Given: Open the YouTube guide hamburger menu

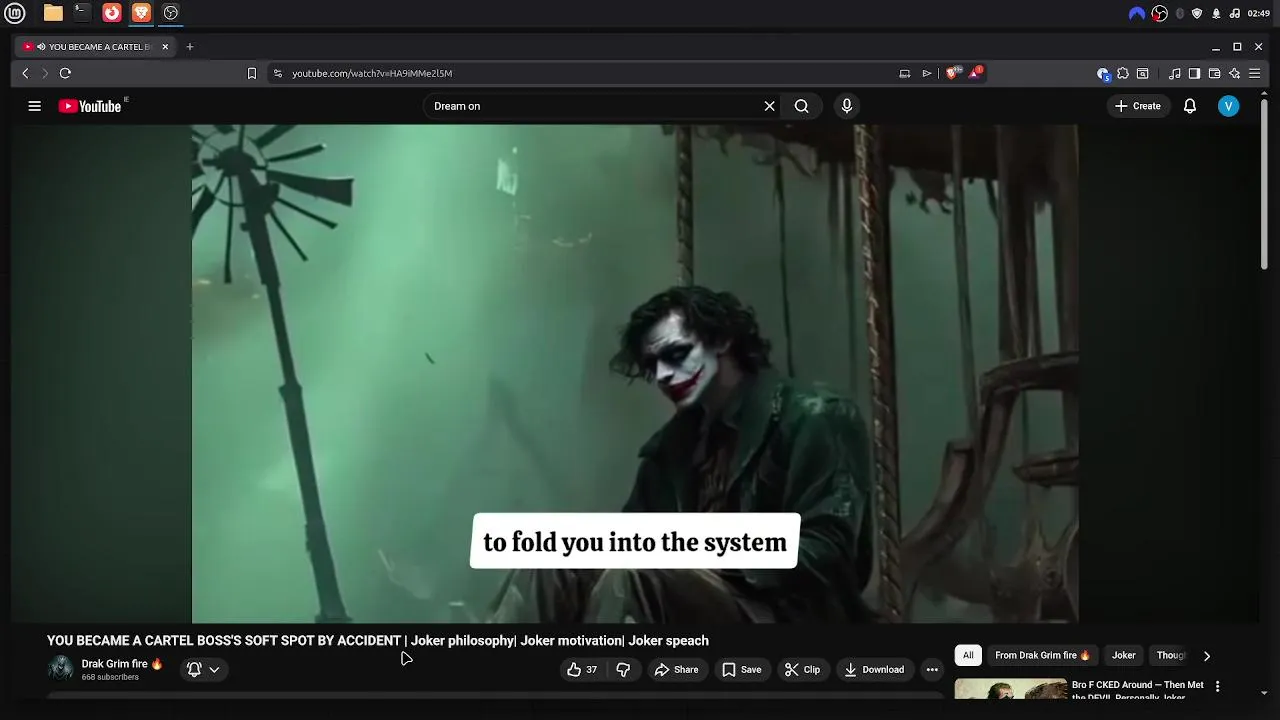Looking at the screenshot, I should pyautogui.click(x=34, y=106).
